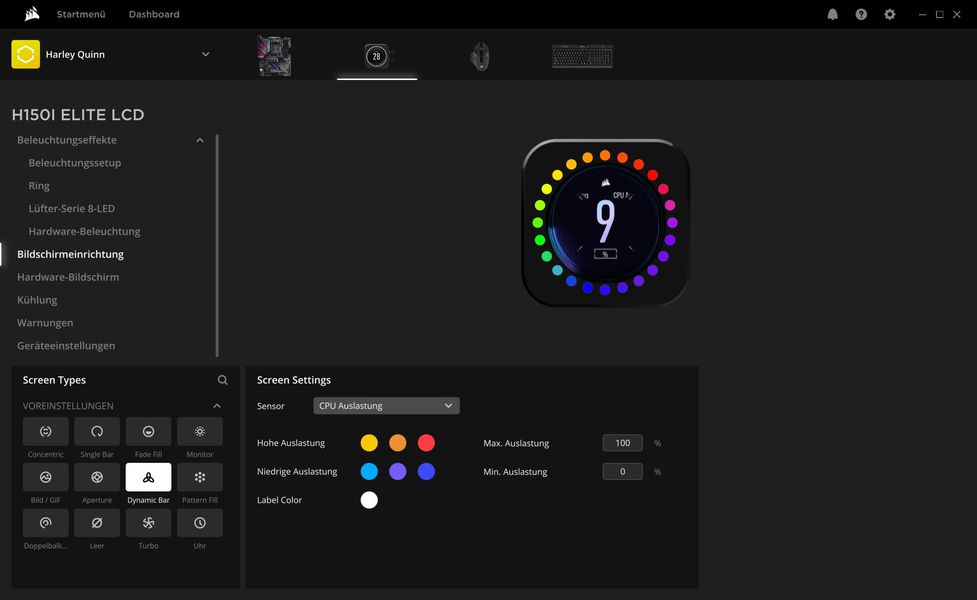Collapse the Beleuchtungseffekte section
The image size is (977, 600).
tap(200, 140)
